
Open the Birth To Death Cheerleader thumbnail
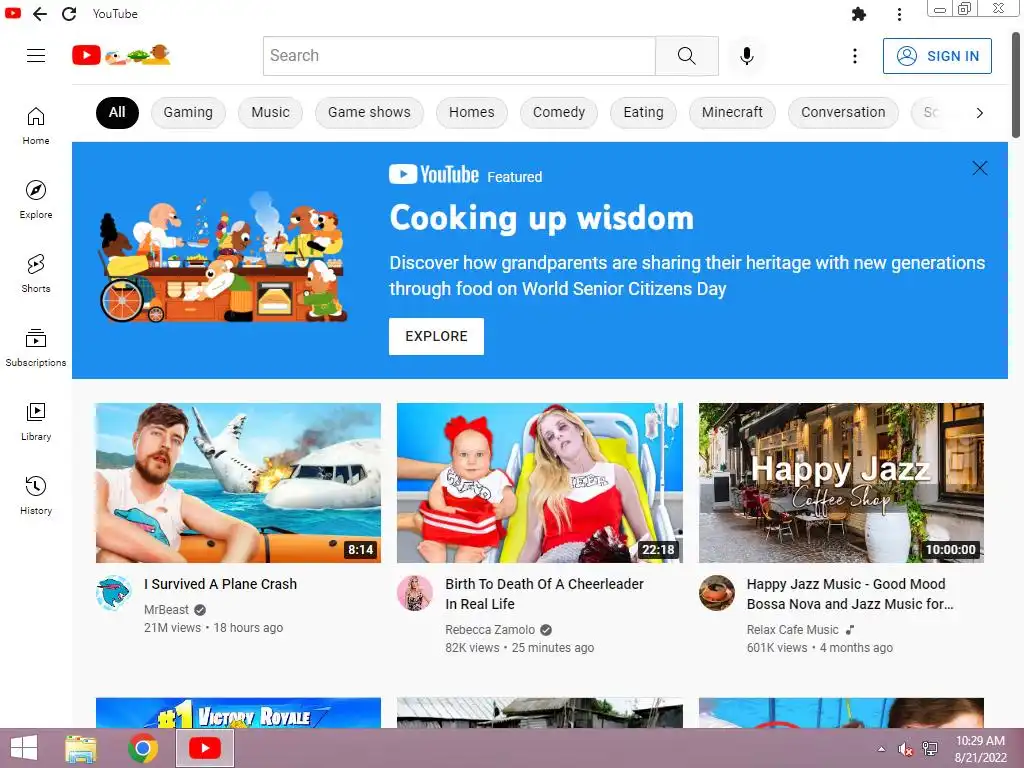coord(540,483)
